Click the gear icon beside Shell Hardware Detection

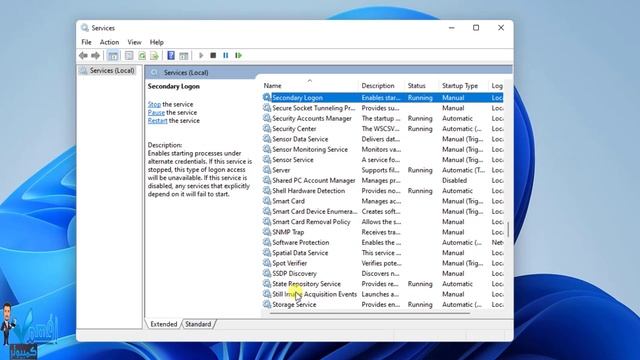tap(267, 191)
